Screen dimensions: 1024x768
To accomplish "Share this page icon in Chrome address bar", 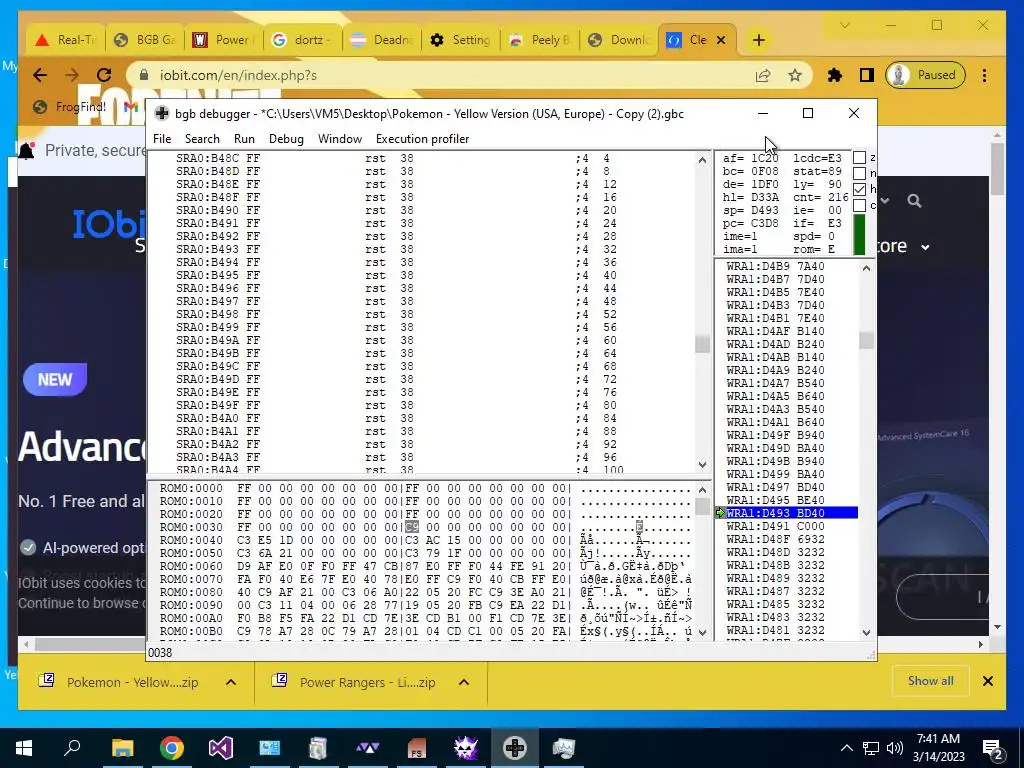I will (763, 75).
